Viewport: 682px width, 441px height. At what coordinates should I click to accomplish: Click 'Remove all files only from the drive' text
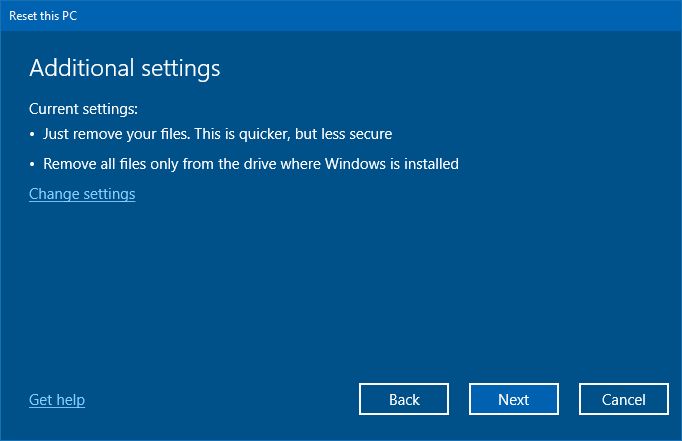pyautogui.click(x=251, y=164)
